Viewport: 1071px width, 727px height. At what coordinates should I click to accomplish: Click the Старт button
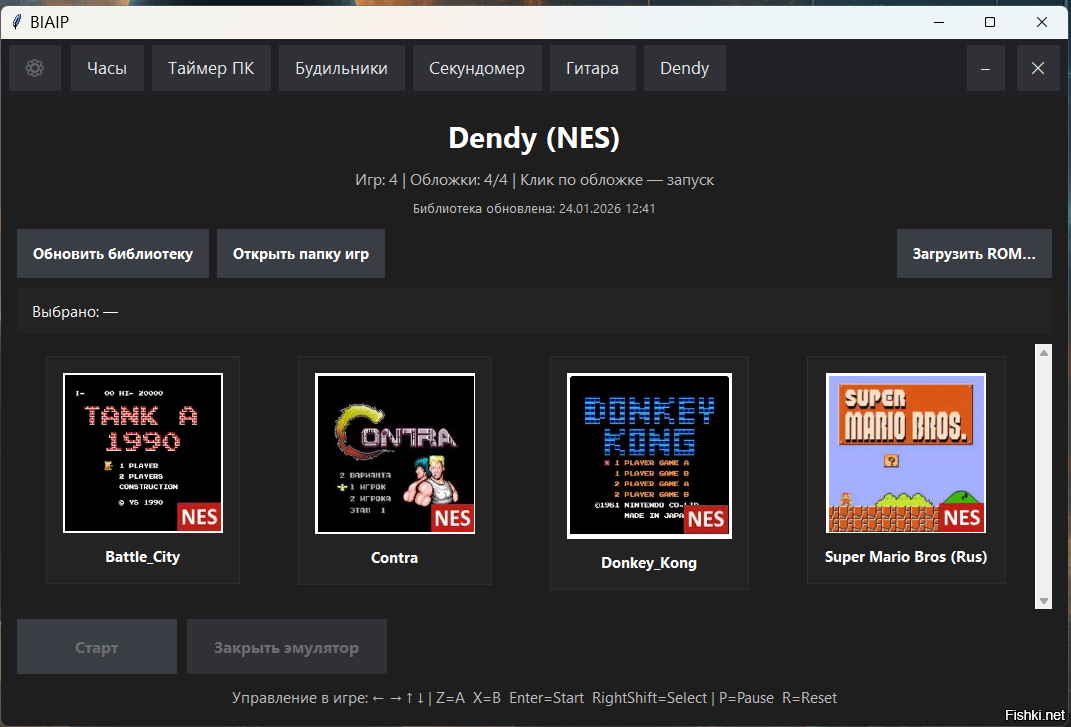click(x=97, y=646)
